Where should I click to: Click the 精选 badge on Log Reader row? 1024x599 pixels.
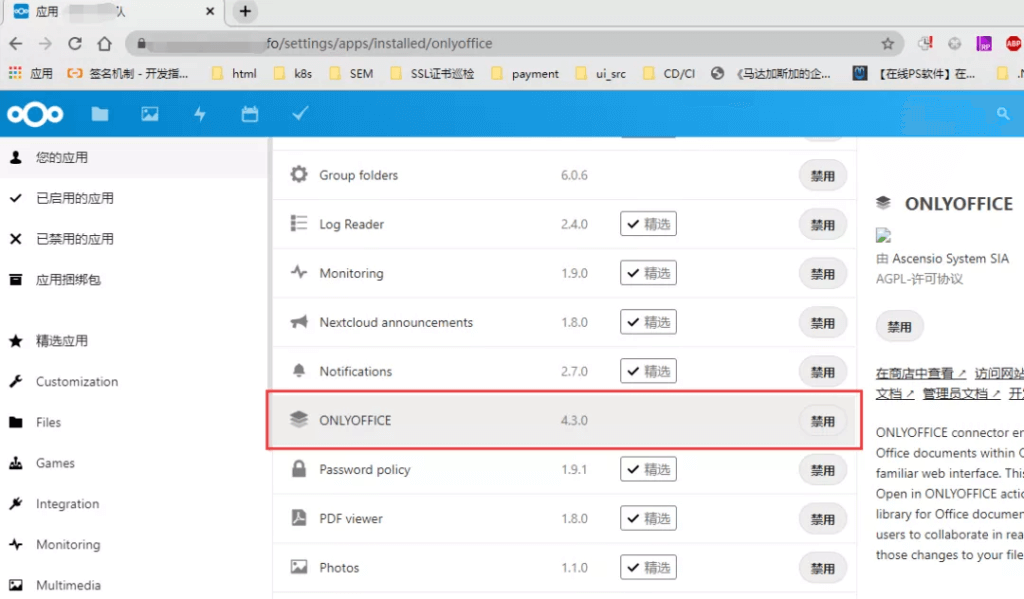click(648, 224)
